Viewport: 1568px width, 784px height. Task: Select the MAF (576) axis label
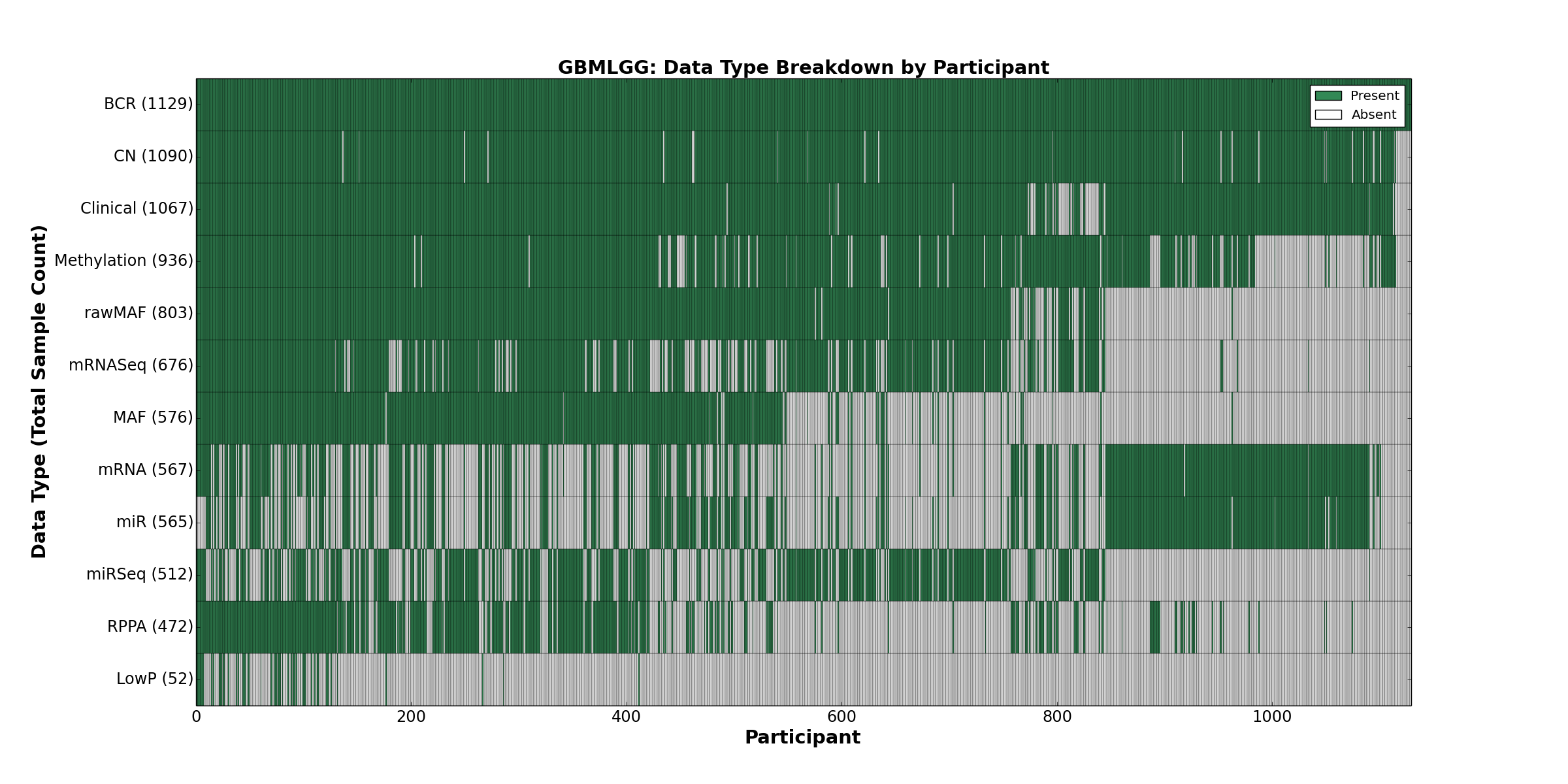point(153,417)
